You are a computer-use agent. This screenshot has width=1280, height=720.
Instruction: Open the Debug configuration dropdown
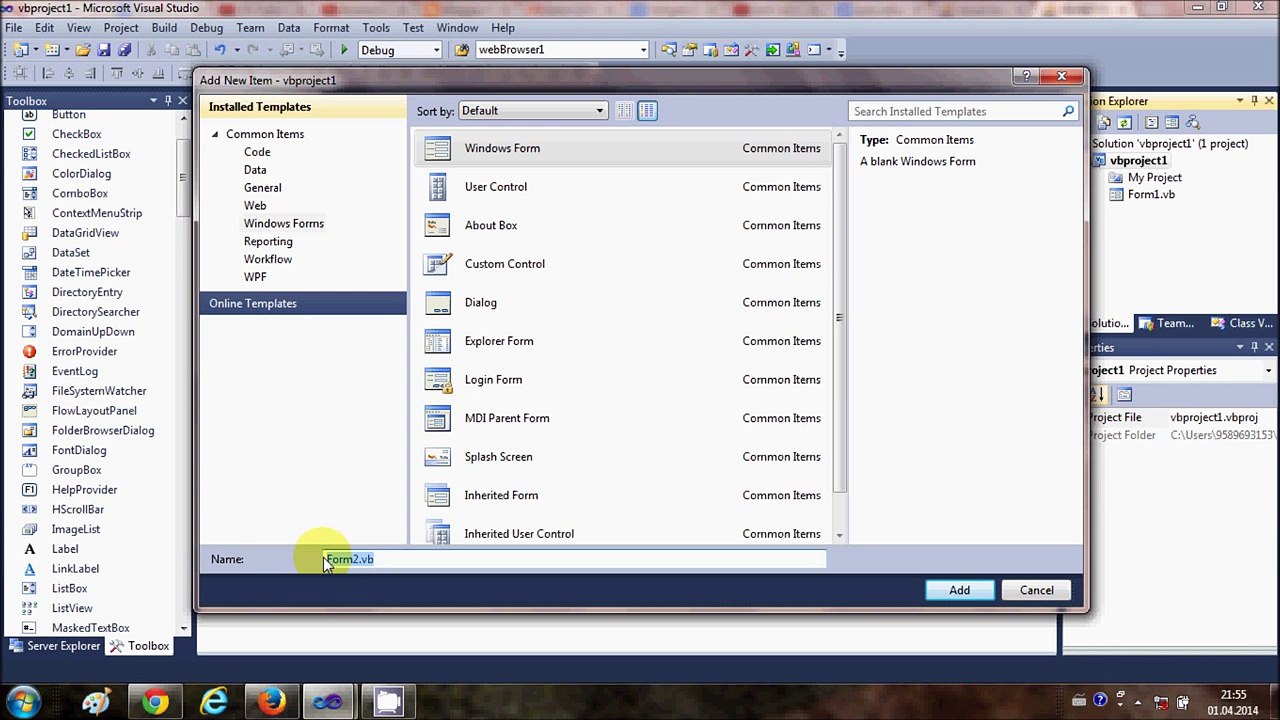[x=400, y=50]
